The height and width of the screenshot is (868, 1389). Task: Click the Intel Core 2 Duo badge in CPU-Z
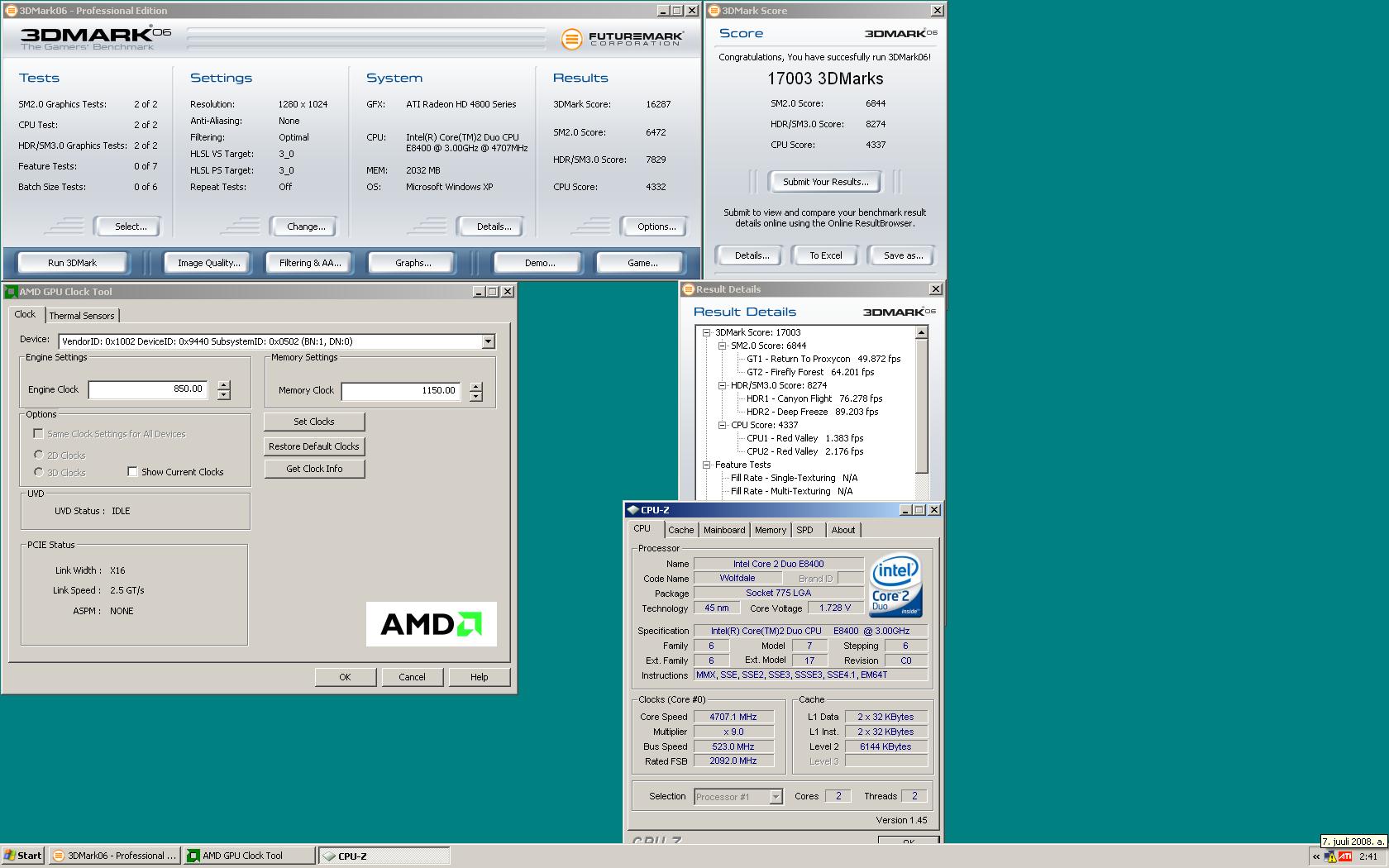pos(896,585)
